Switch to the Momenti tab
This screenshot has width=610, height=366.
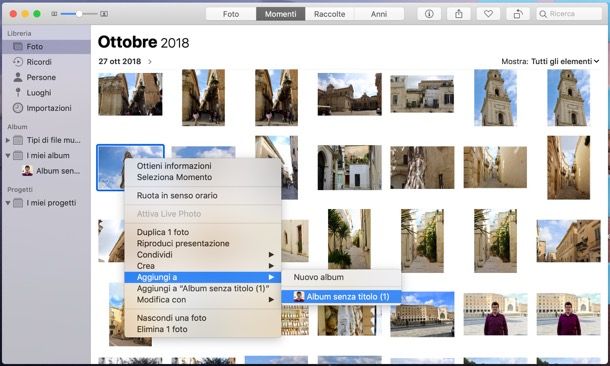(280, 14)
